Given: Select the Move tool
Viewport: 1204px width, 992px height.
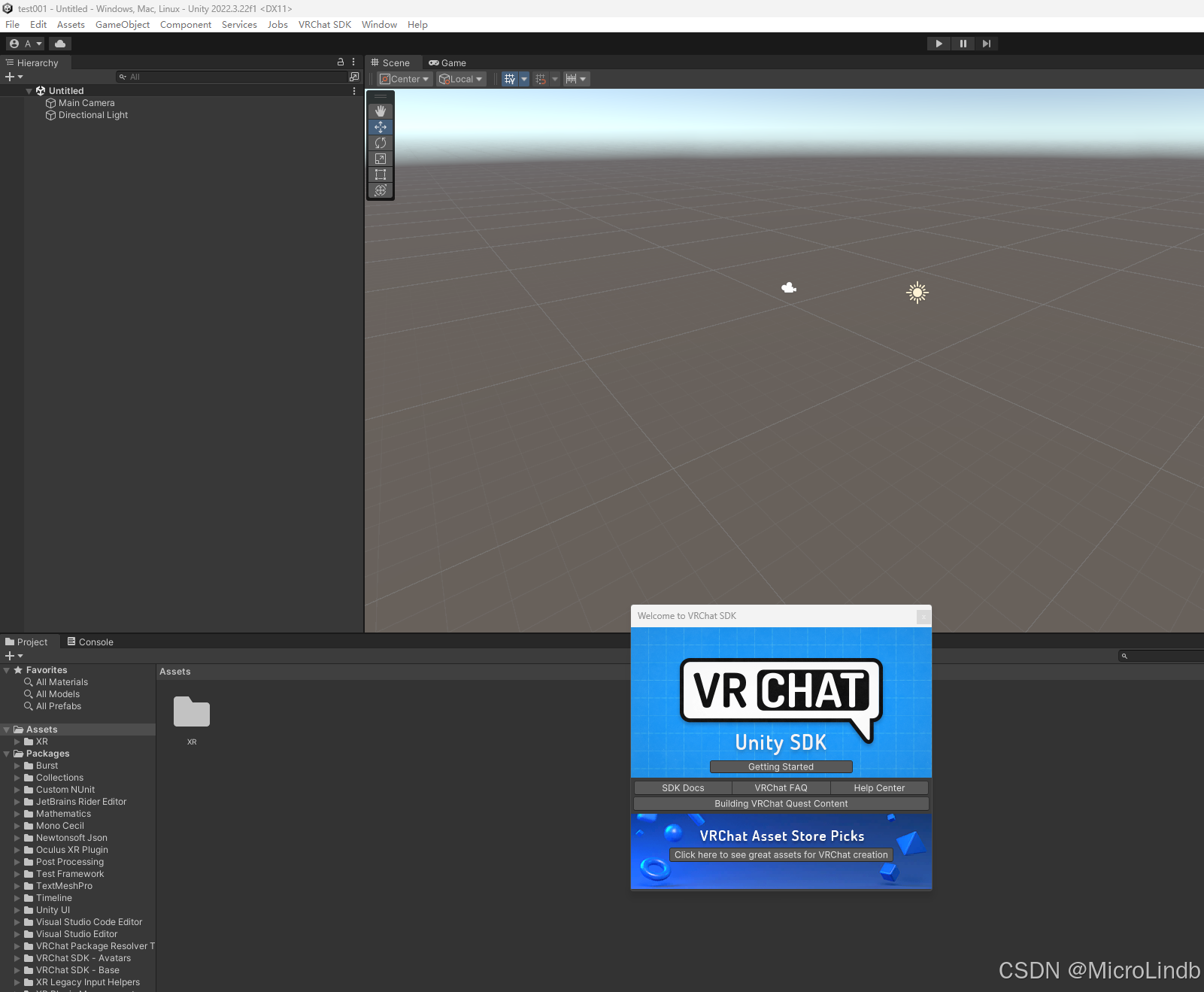Looking at the screenshot, I should click(381, 127).
